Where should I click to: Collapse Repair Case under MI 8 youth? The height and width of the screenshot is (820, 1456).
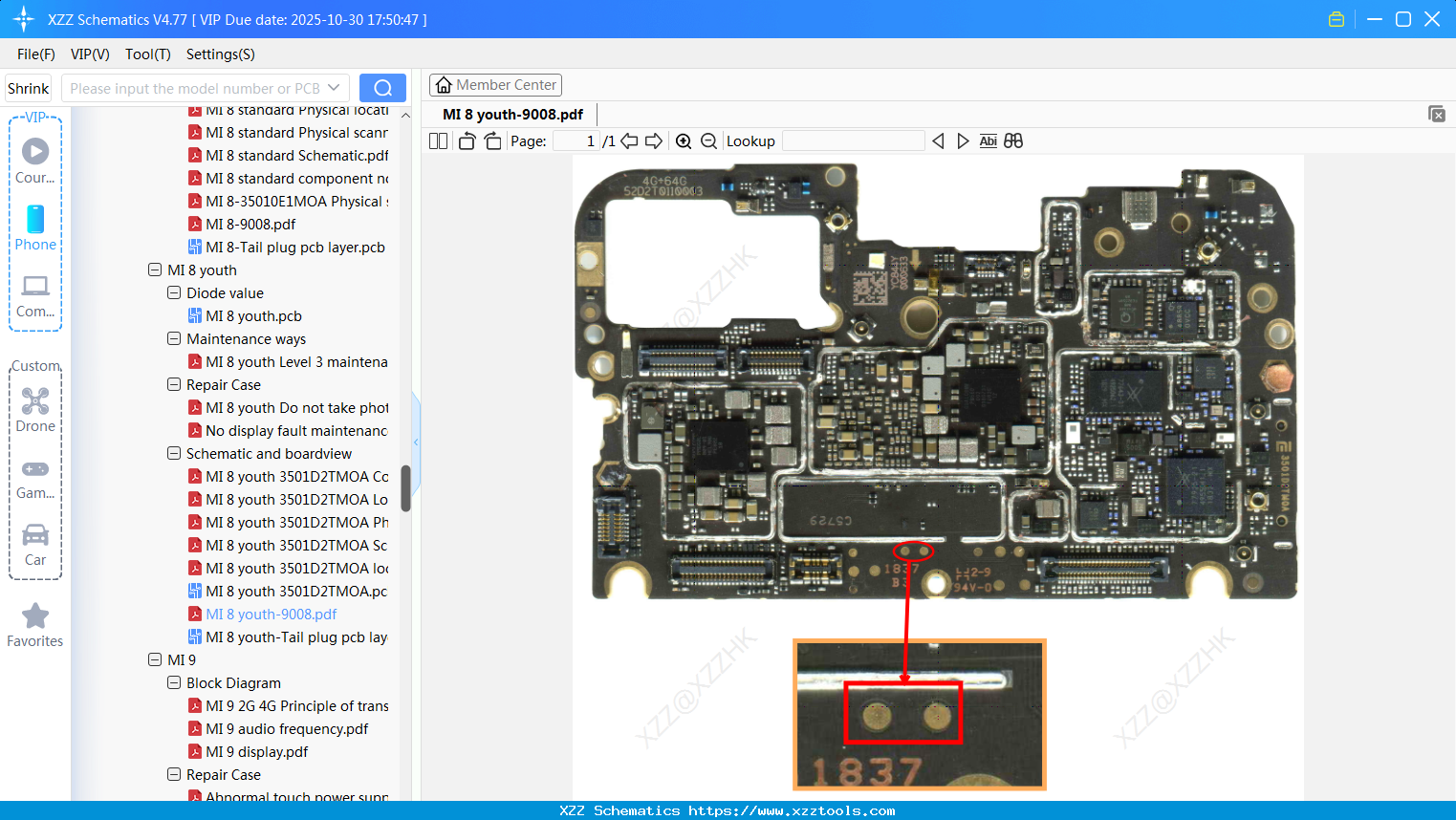pos(174,385)
